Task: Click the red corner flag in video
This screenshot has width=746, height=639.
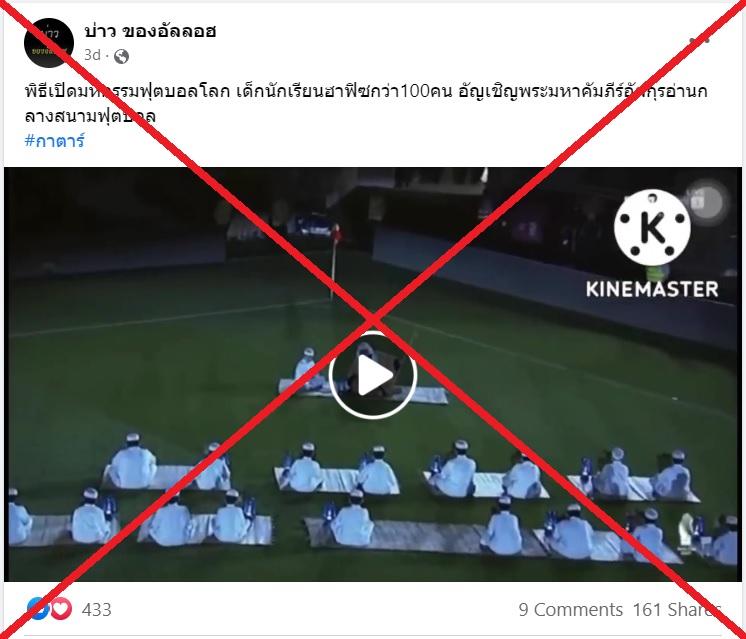Action: click(x=336, y=233)
